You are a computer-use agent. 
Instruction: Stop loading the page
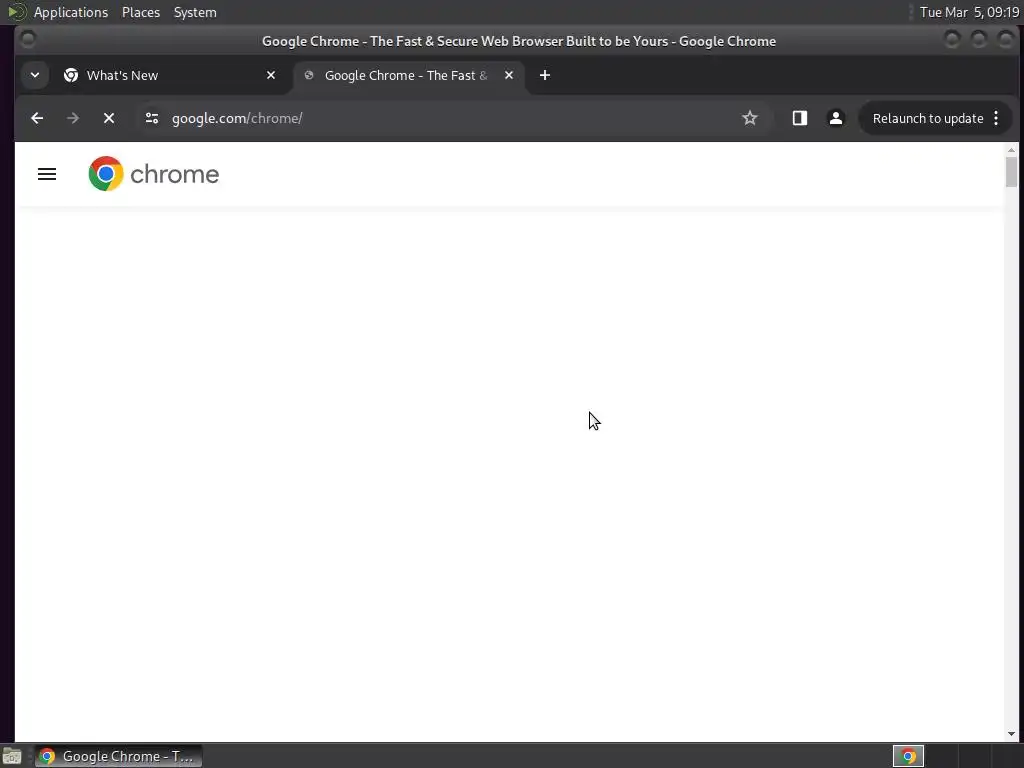[109, 118]
